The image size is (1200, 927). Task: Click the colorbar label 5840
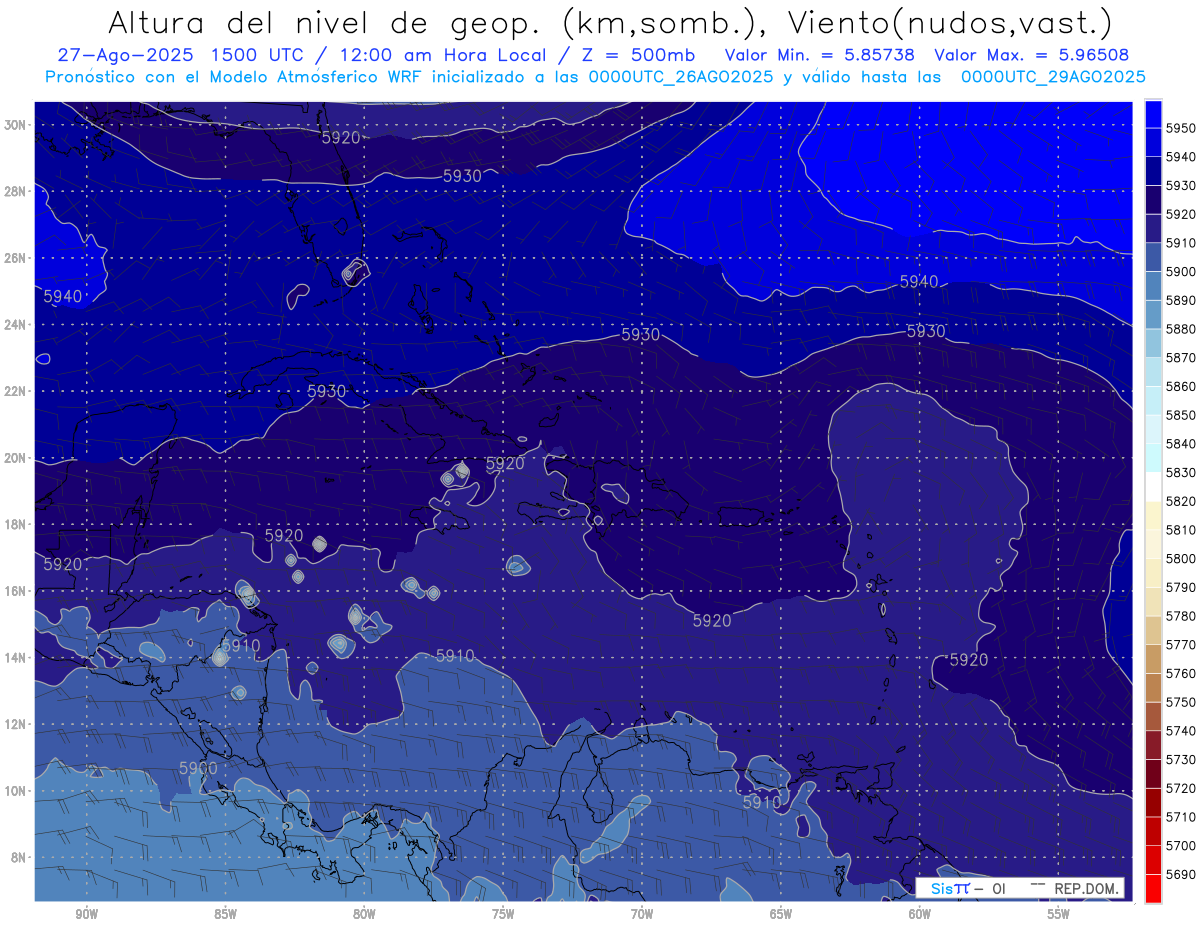1181,444
